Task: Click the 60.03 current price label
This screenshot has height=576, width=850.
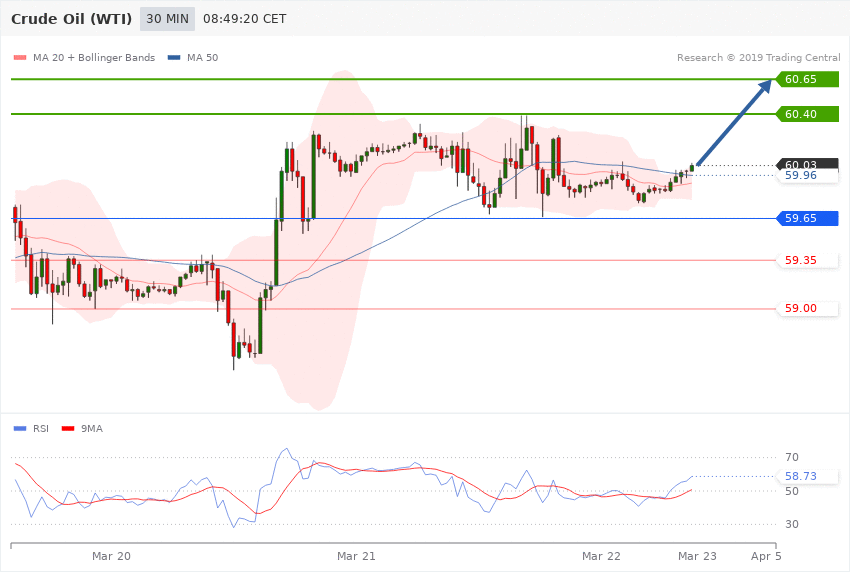Action: click(x=808, y=164)
